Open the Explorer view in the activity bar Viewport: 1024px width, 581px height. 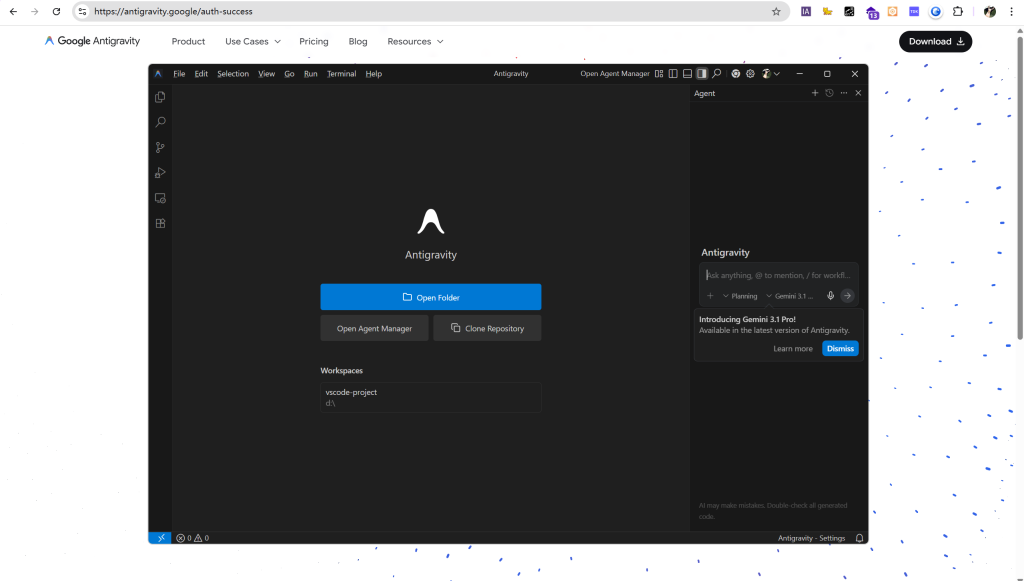pyautogui.click(x=160, y=97)
